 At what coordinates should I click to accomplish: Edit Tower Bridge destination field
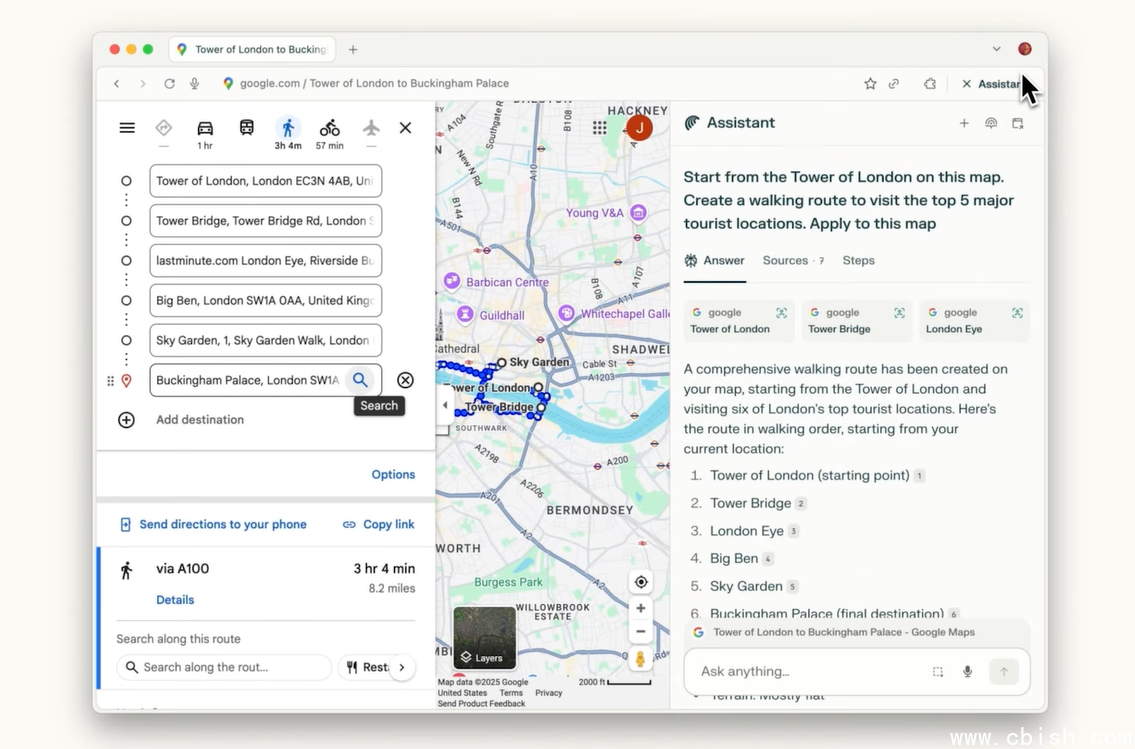(x=266, y=221)
